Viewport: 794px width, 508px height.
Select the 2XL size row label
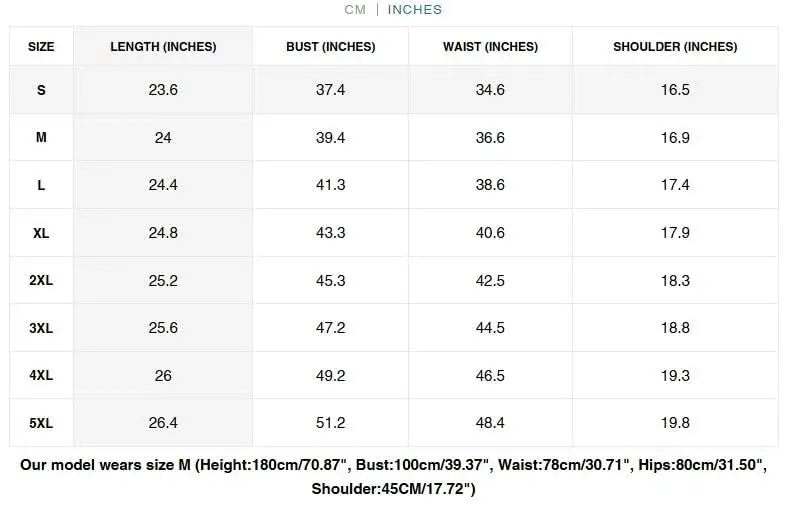[41, 281]
